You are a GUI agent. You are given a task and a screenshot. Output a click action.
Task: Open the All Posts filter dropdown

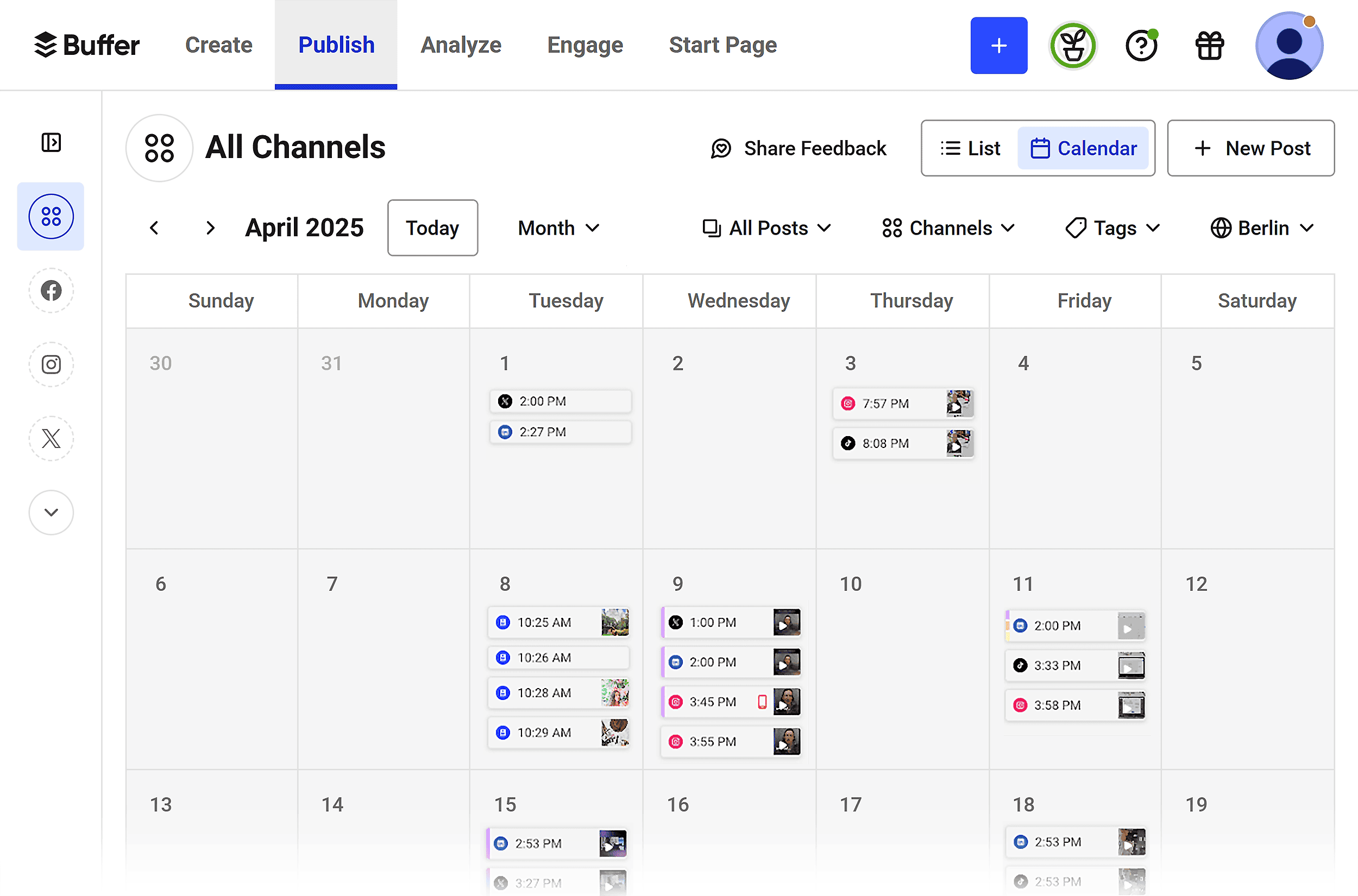(766, 228)
